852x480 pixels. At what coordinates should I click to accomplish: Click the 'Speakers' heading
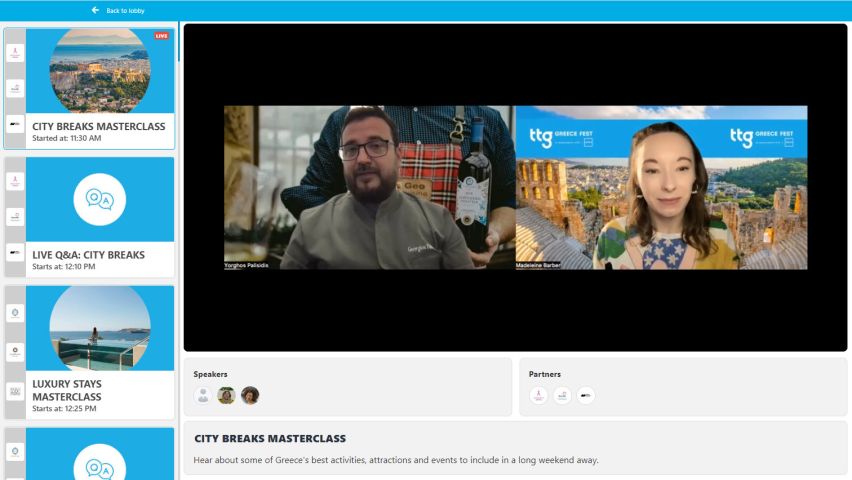(x=210, y=374)
